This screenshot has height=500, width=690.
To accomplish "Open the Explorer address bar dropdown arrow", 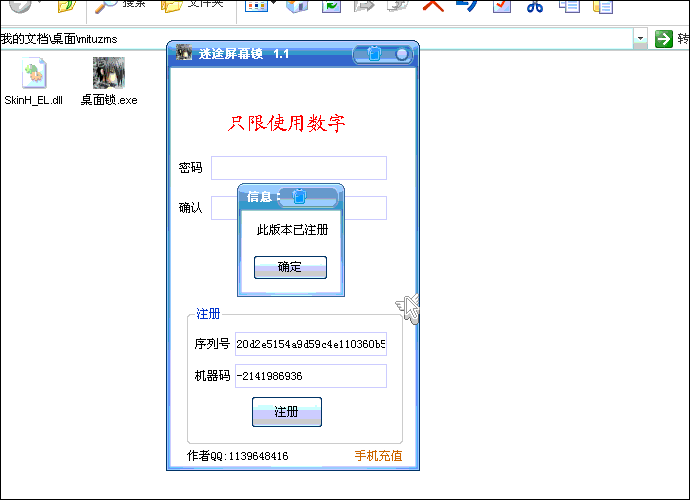I will tap(640, 39).
